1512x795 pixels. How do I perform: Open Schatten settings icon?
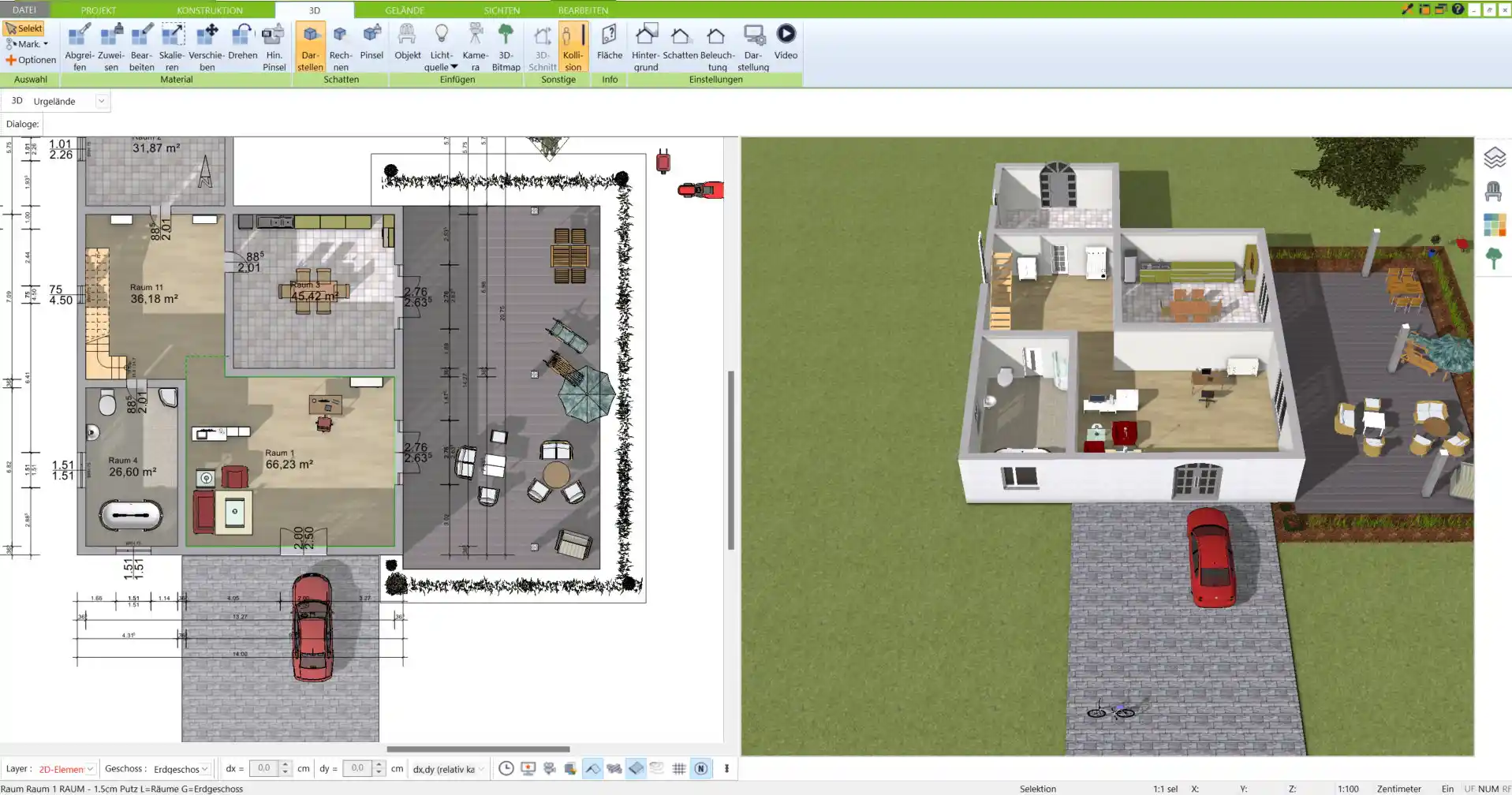[680, 43]
